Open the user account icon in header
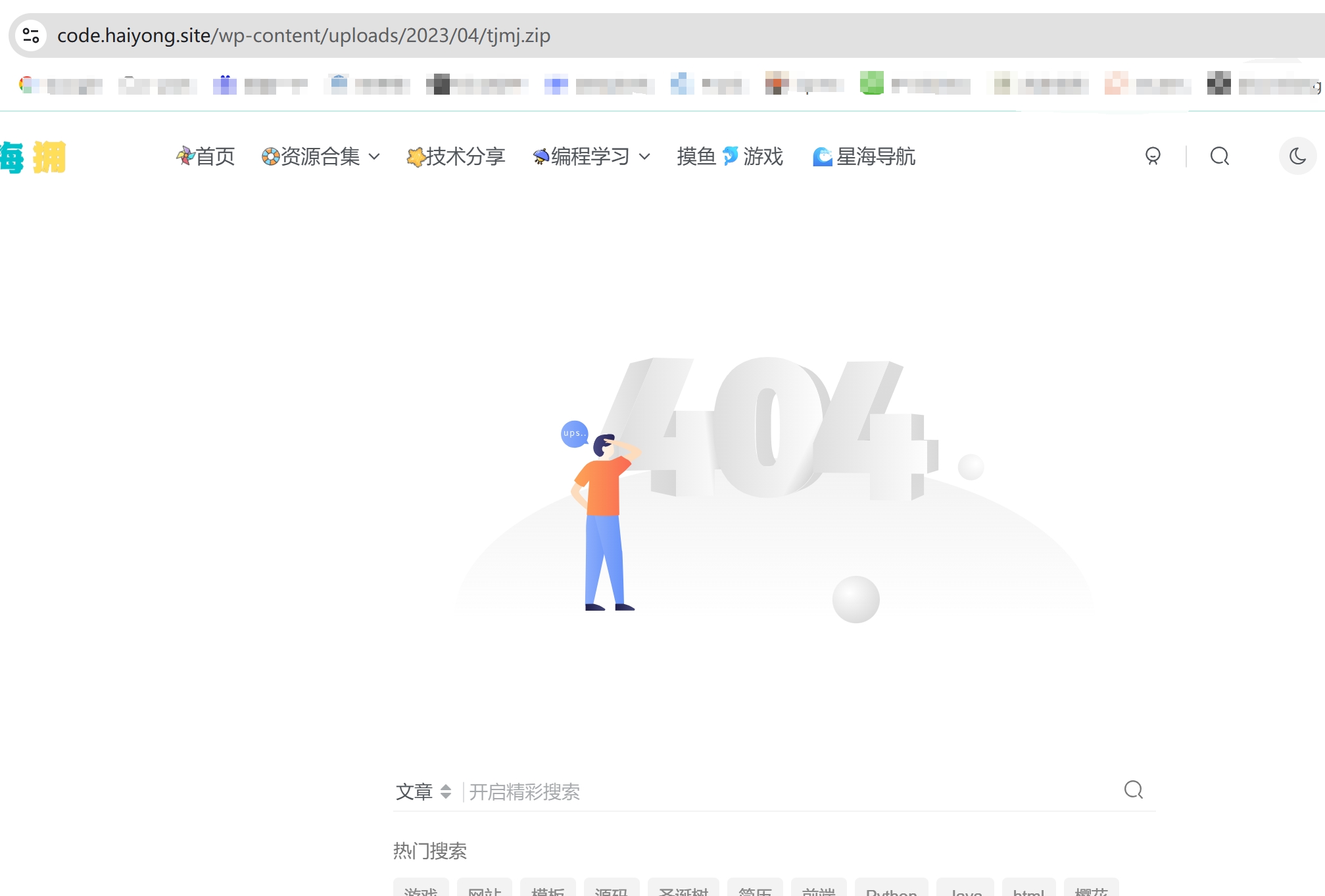 pos(1153,156)
